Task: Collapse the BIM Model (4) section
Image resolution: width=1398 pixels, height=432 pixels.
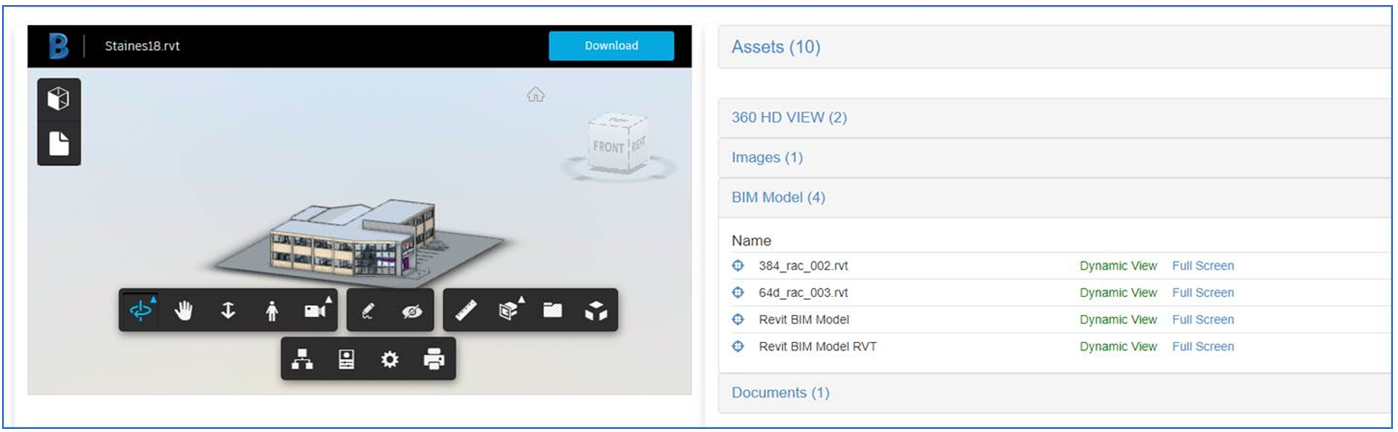Action: coord(1054,198)
